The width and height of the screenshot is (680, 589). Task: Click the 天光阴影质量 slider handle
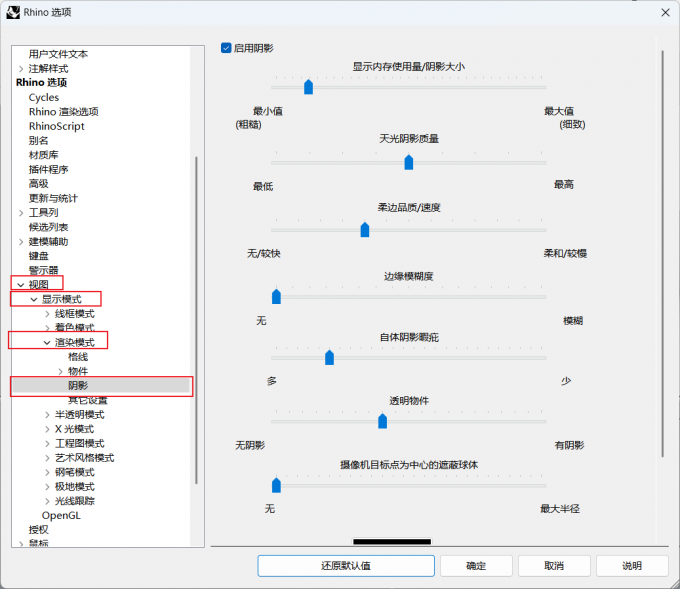[x=409, y=162]
